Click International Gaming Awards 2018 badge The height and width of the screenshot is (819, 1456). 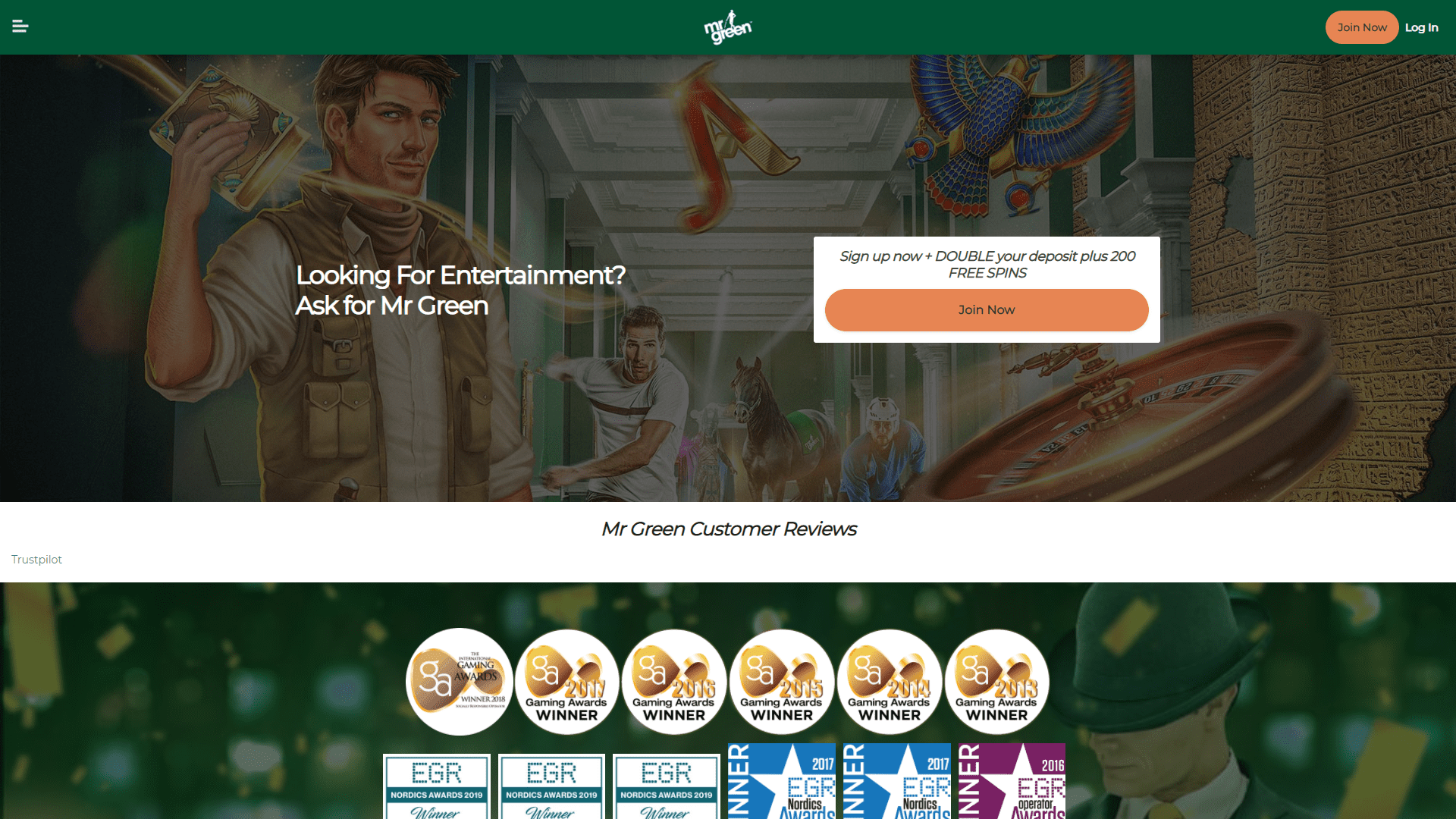[460, 682]
